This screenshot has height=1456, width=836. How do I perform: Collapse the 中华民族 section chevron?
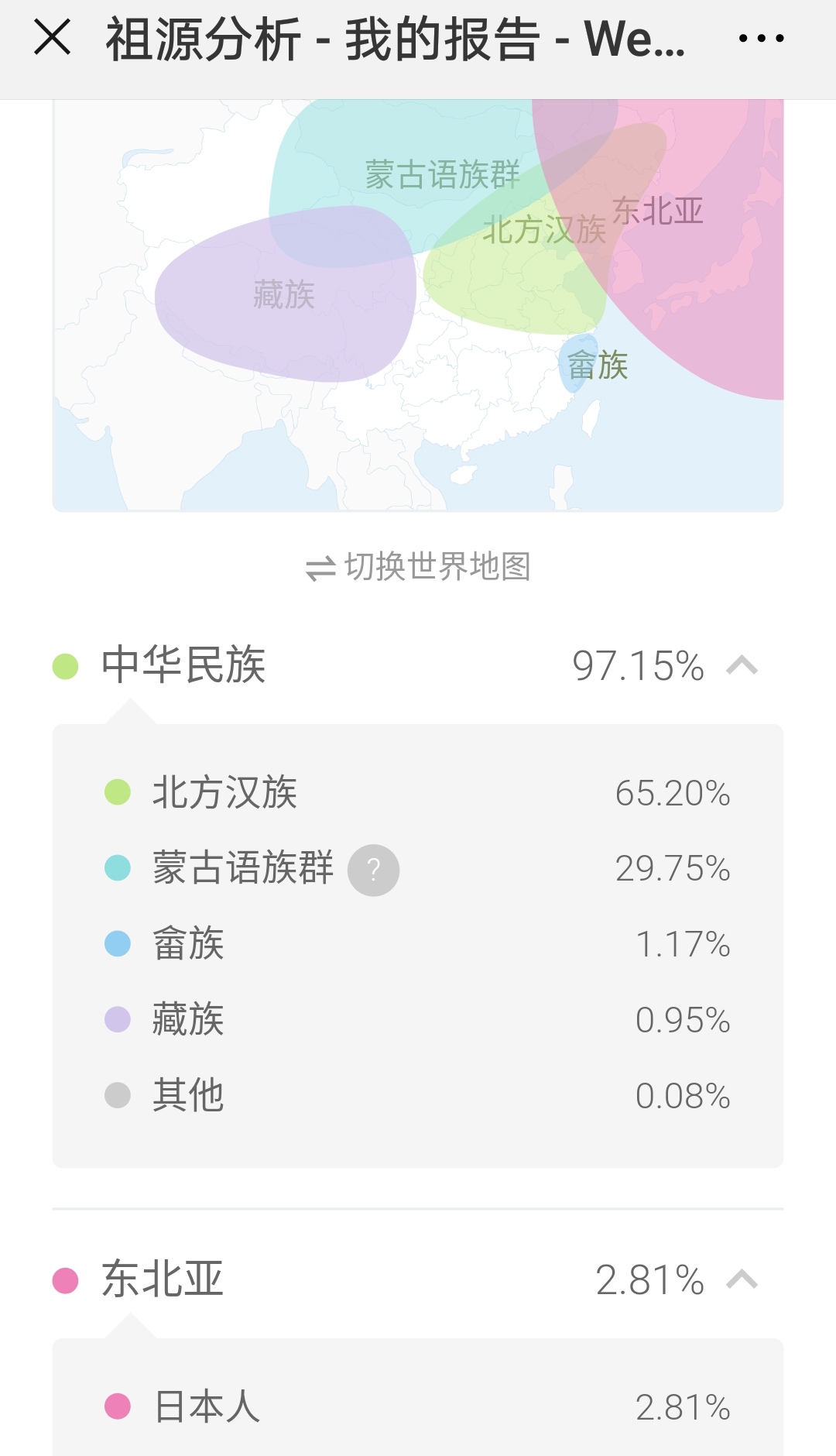click(742, 665)
